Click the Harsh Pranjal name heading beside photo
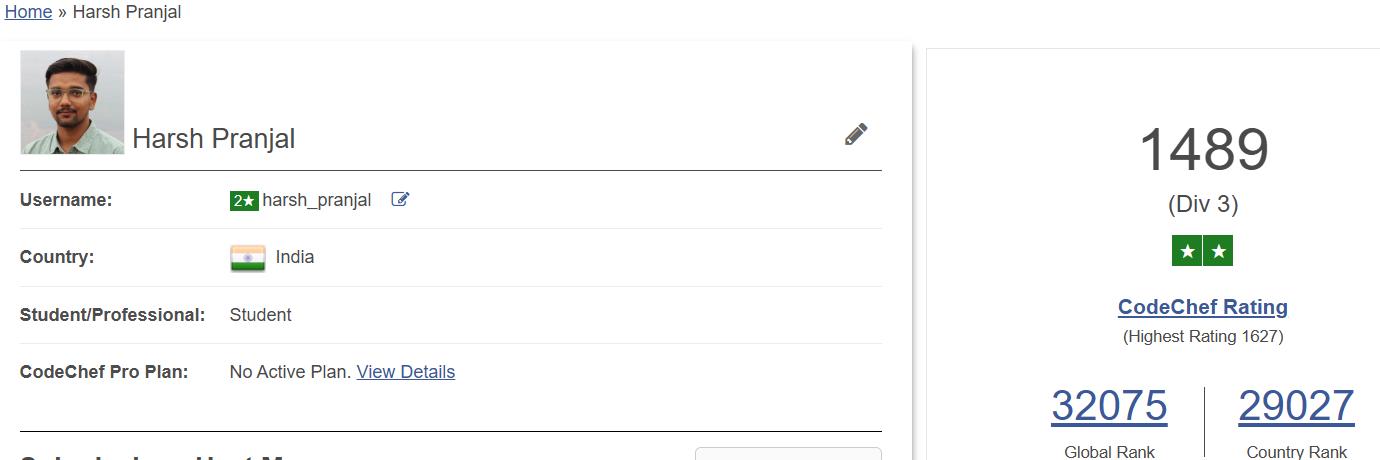Image resolution: width=1380 pixels, height=460 pixels. tap(213, 138)
